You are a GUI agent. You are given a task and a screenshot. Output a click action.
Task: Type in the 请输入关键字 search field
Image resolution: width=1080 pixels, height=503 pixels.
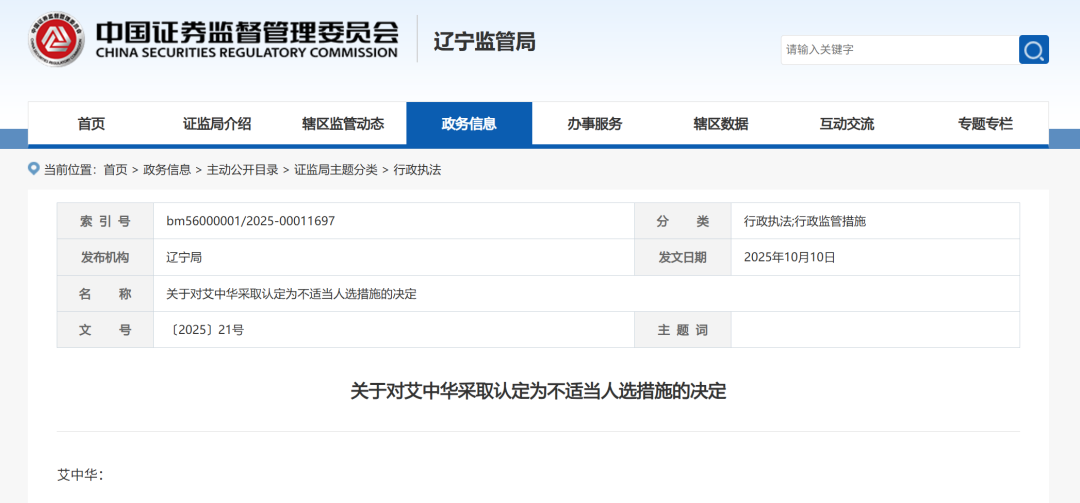coord(897,50)
